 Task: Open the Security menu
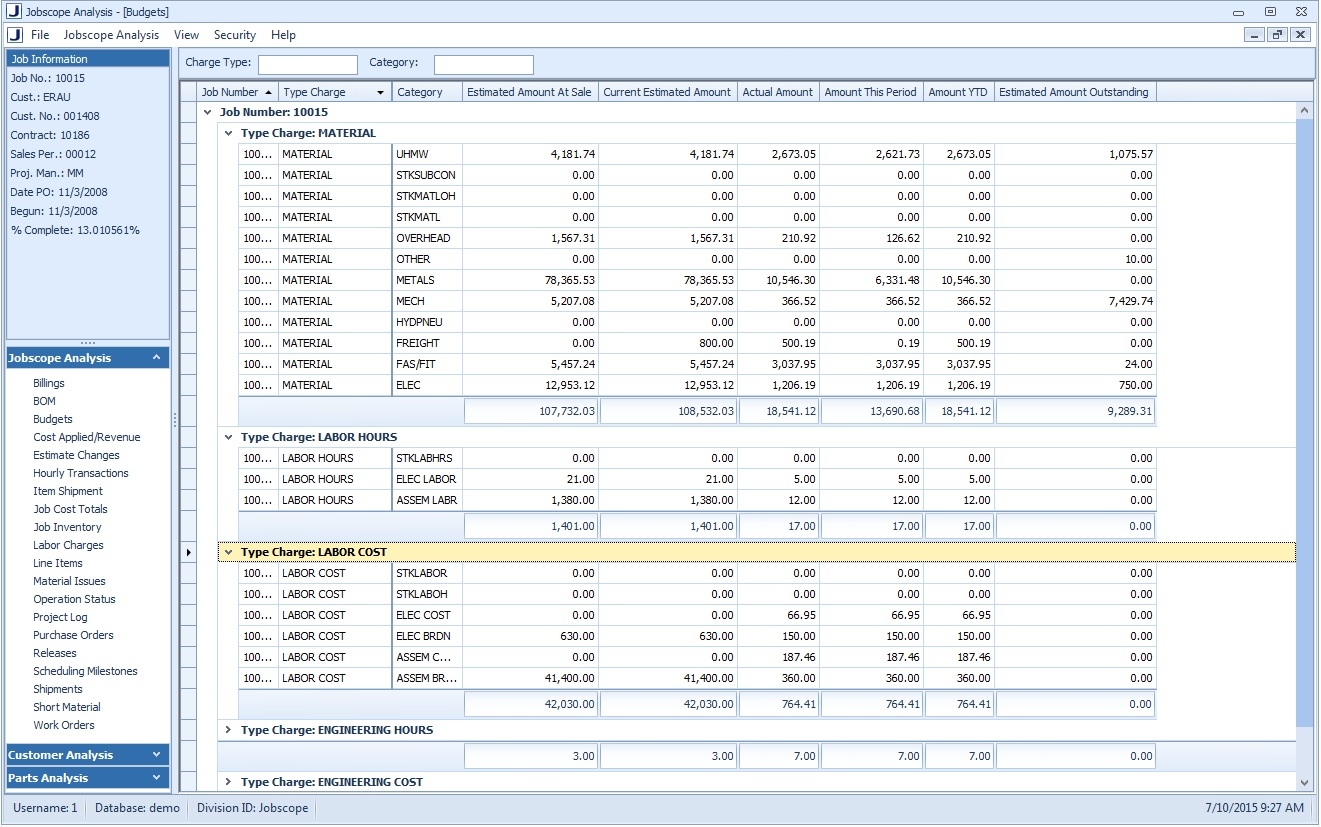(235, 35)
